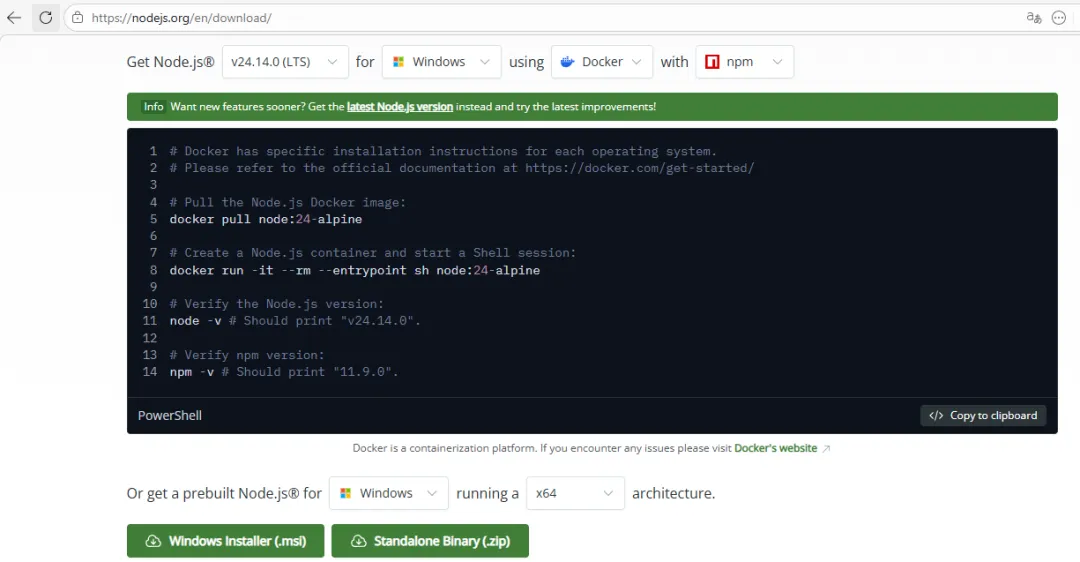This screenshot has width=1080, height=562.
Task: Click 'Get Node.js®' heading text
Action: [170, 62]
